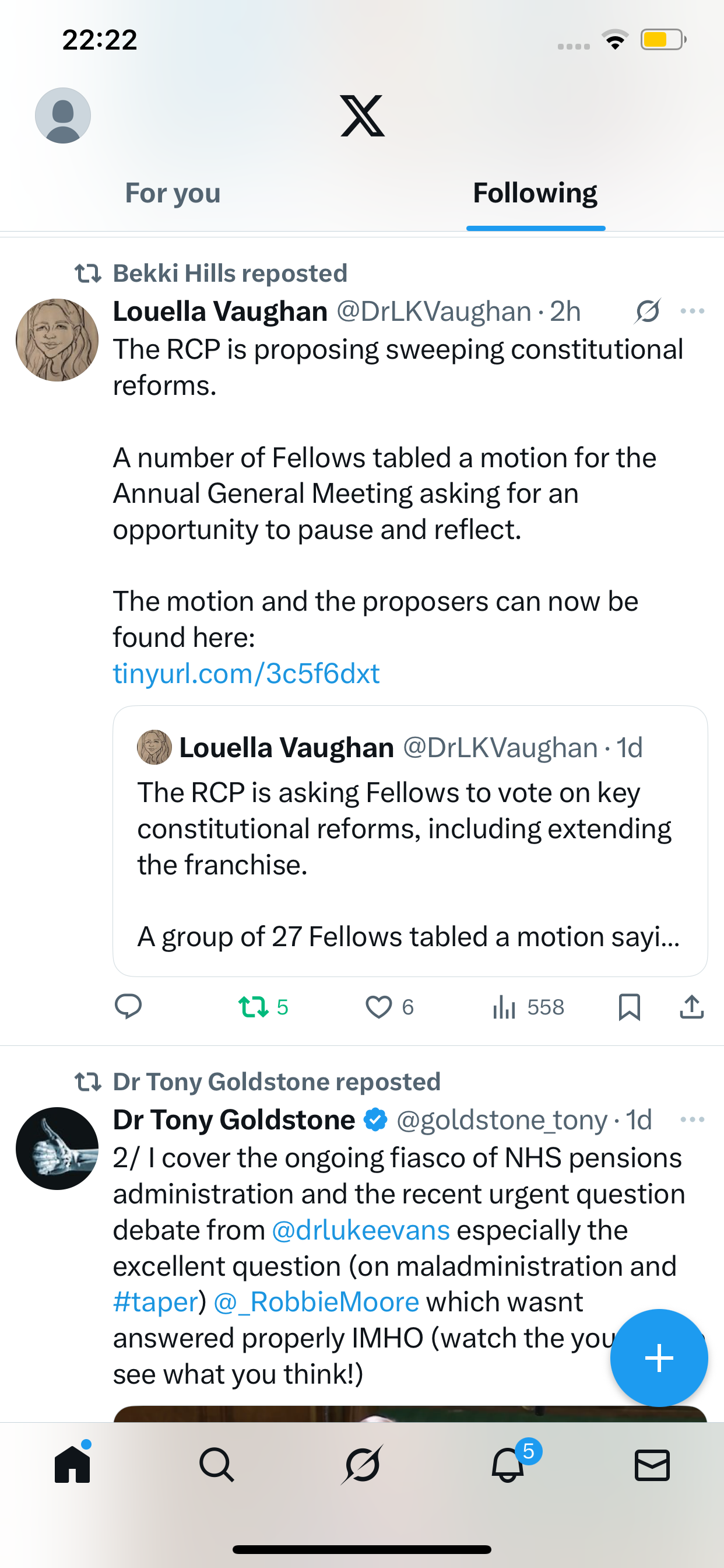The height and width of the screenshot is (1568, 724).
Task: Tap Grok icon on Louella Vaughan's post
Action: (x=647, y=311)
